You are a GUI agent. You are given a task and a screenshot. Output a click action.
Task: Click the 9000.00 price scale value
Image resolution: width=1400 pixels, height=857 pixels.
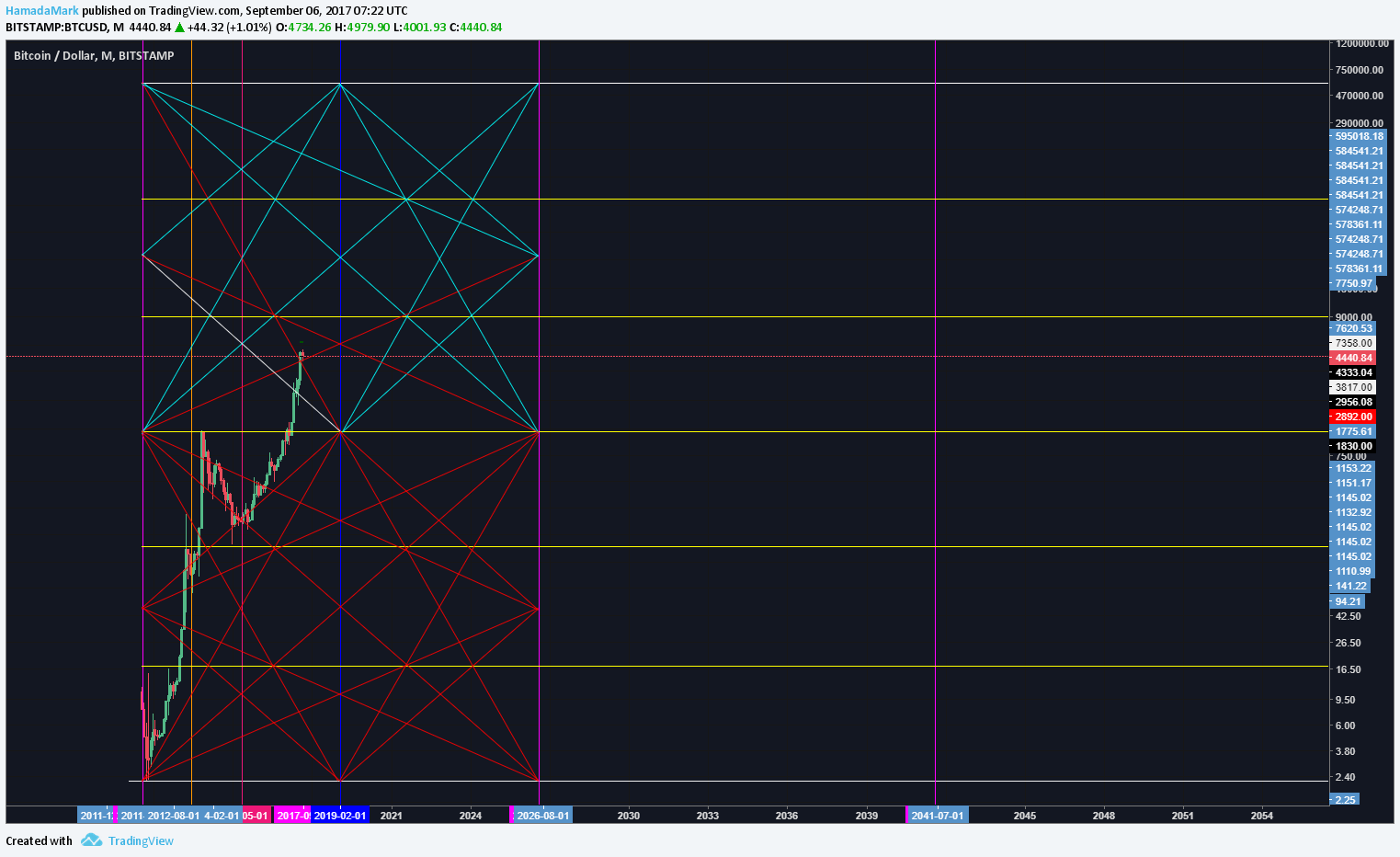1353,317
